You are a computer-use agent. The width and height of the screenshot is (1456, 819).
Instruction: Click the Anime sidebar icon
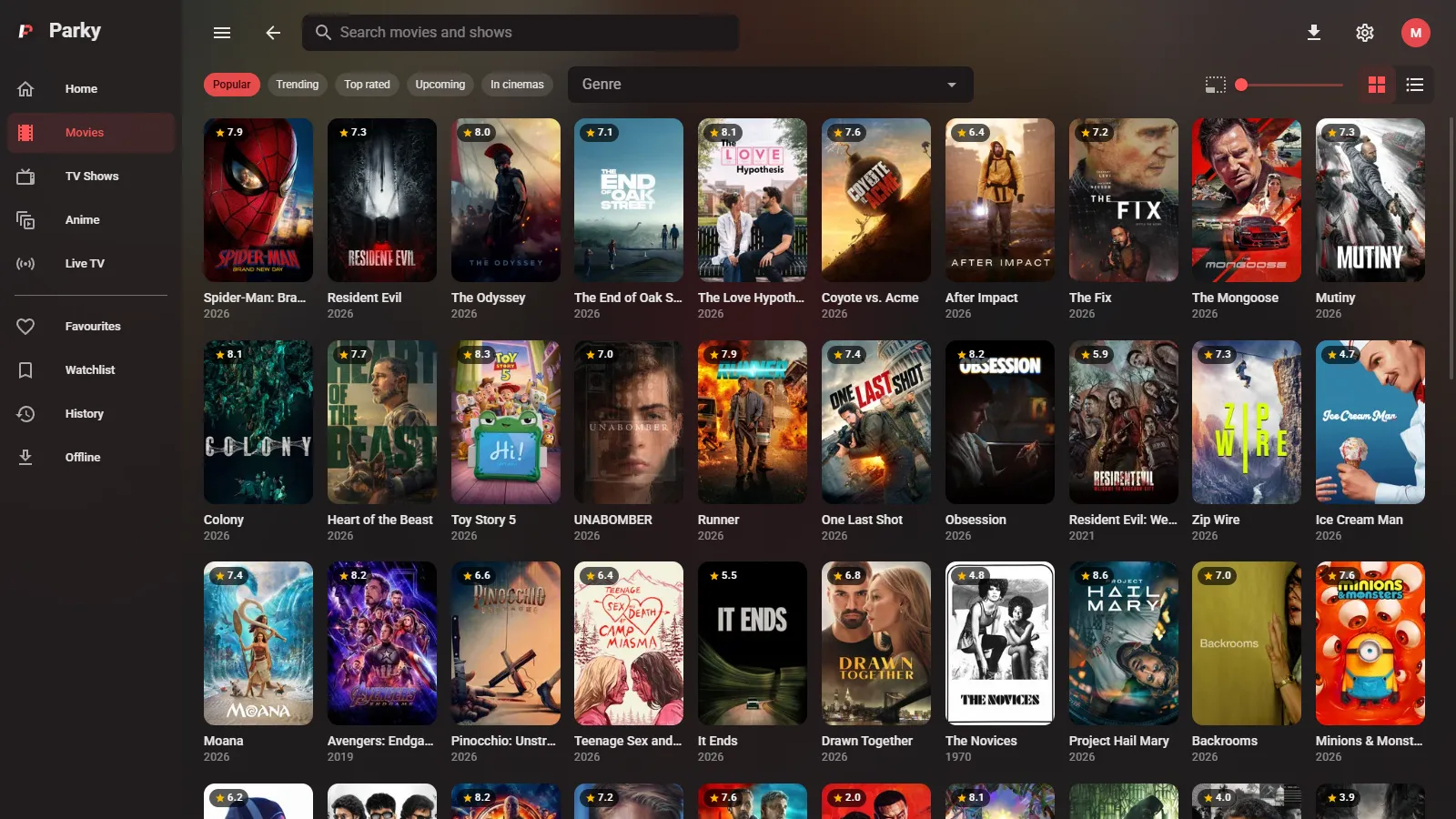(x=25, y=220)
